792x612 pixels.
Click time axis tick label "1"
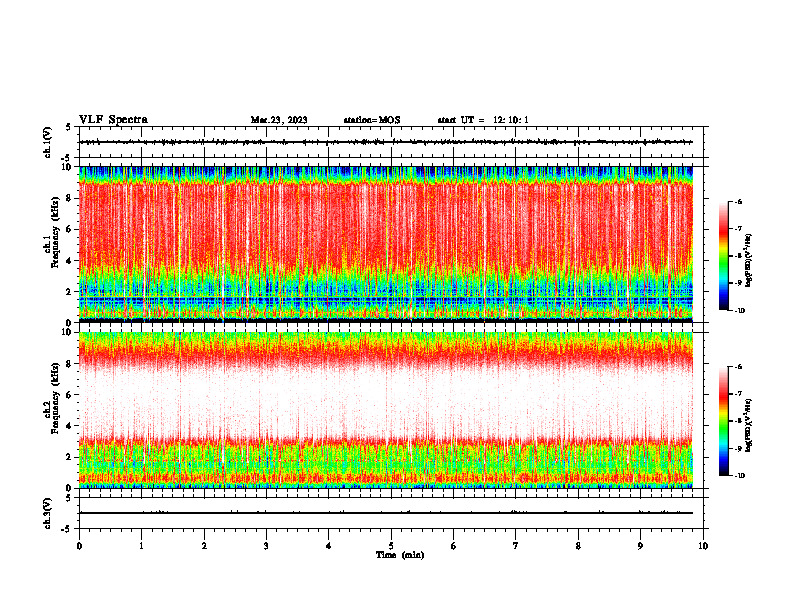(x=141, y=546)
